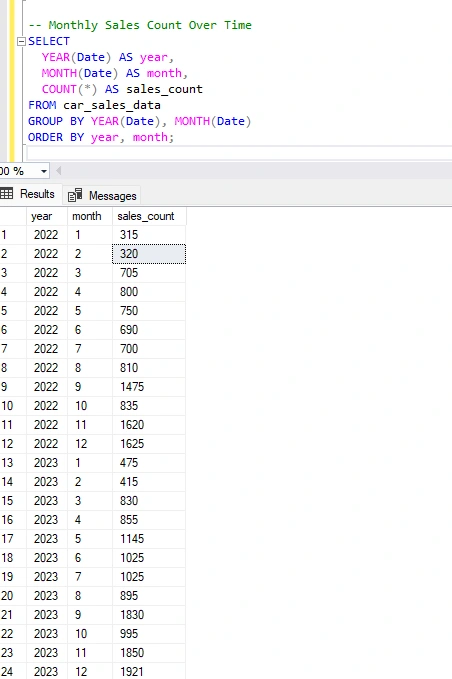Click the left scroll arrow of editor

pos(58,171)
